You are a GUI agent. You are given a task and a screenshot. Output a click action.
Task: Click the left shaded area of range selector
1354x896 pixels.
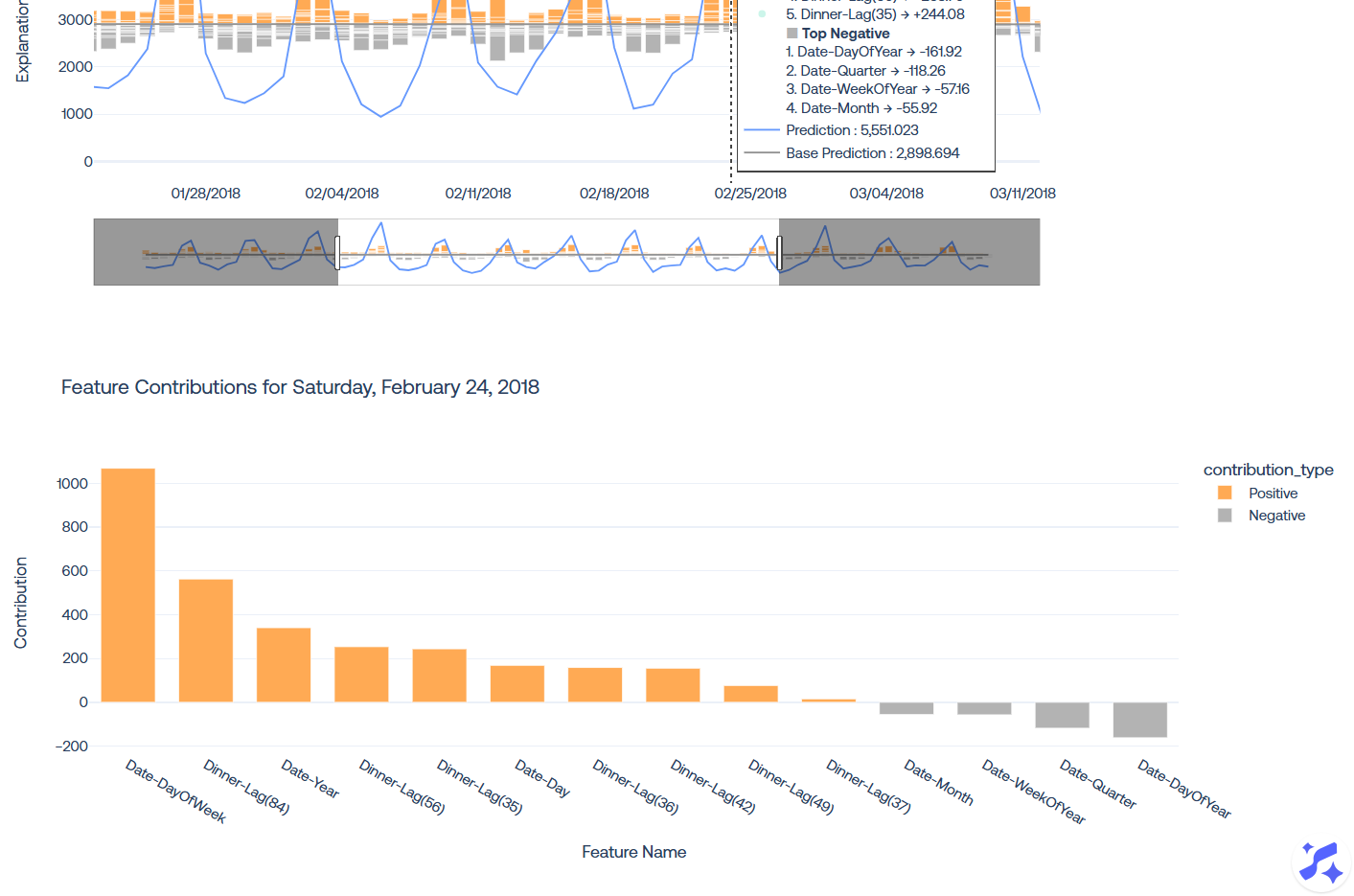216,252
